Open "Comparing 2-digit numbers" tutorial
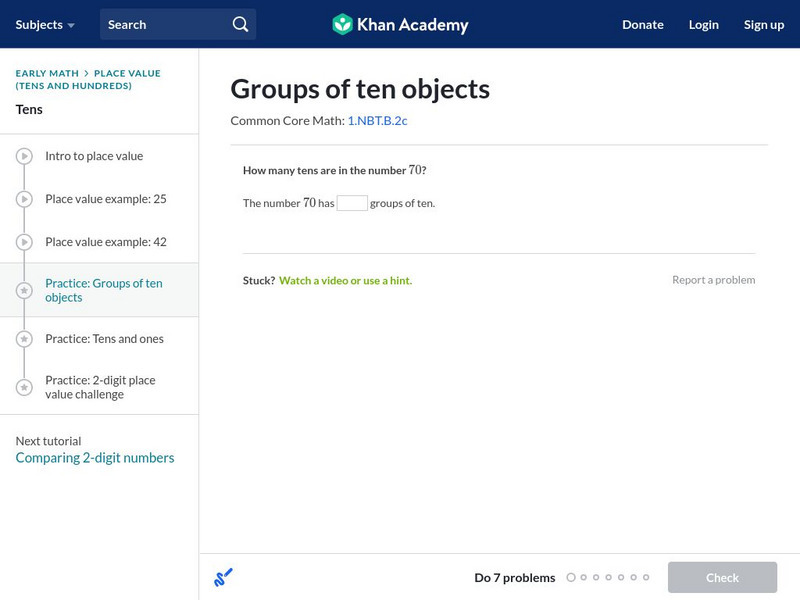 coord(93,457)
